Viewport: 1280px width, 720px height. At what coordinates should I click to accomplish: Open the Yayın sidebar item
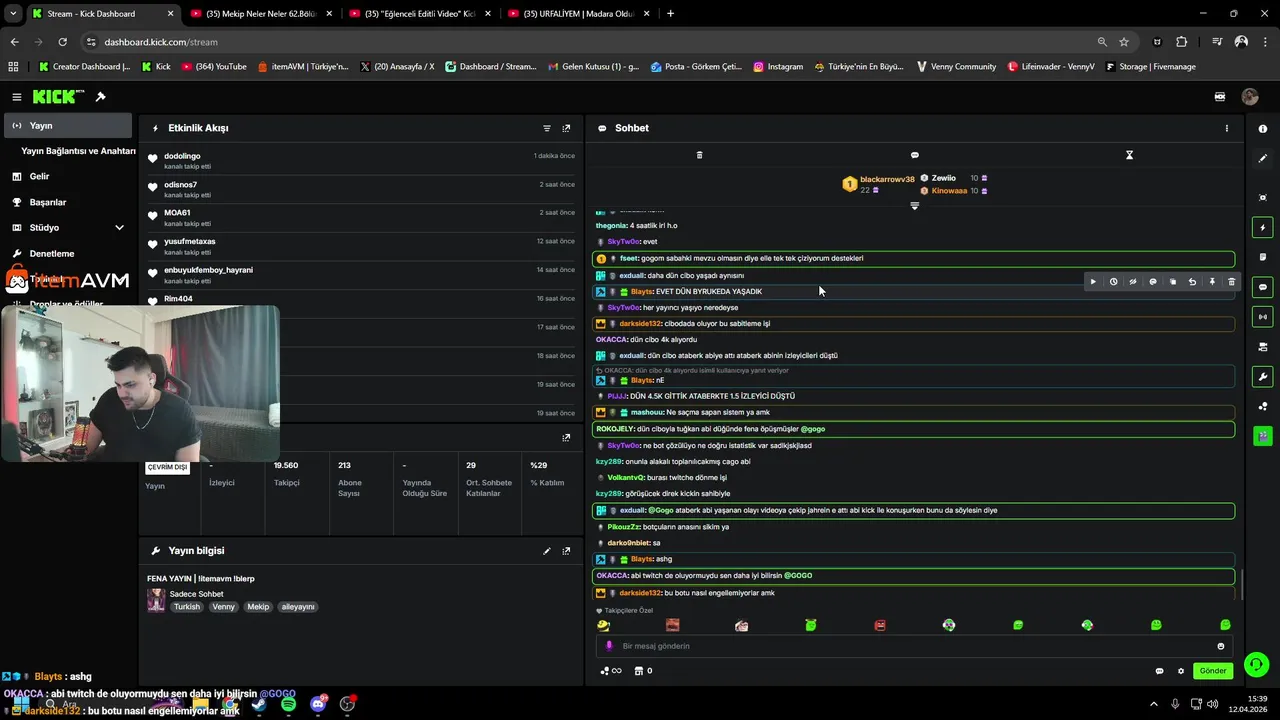pos(68,126)
